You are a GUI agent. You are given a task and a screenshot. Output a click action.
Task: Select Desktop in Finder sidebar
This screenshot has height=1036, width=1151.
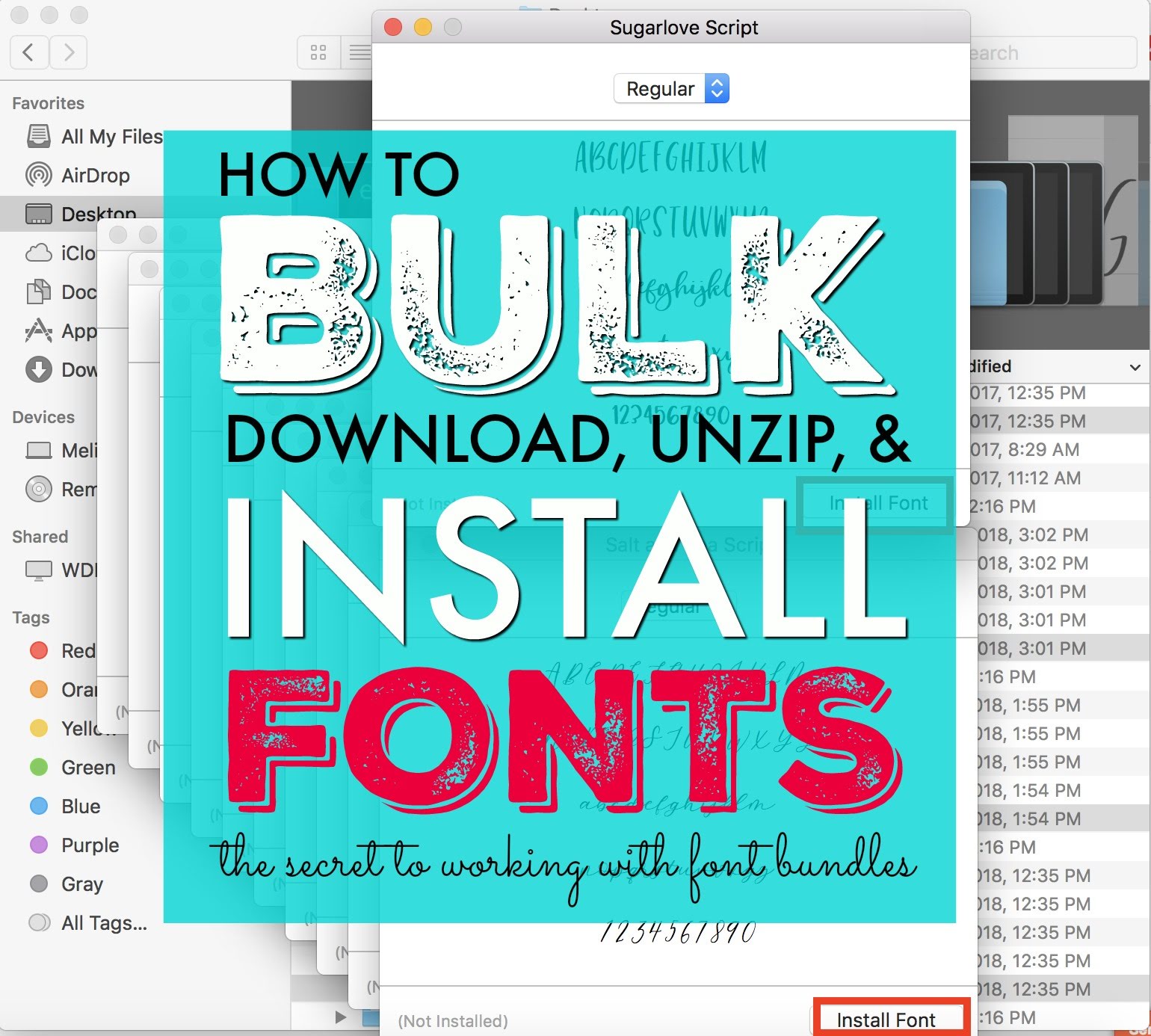tap(81, 215)
